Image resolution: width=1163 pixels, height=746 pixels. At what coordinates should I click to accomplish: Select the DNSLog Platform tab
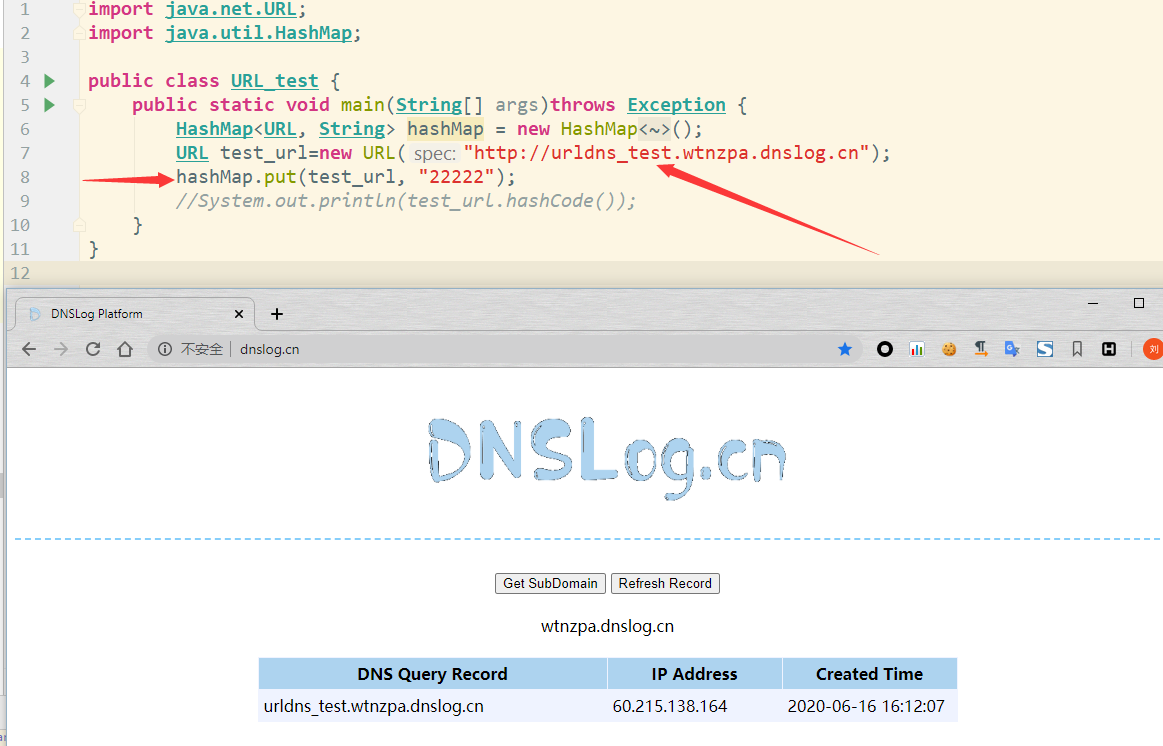coord(120,314)
